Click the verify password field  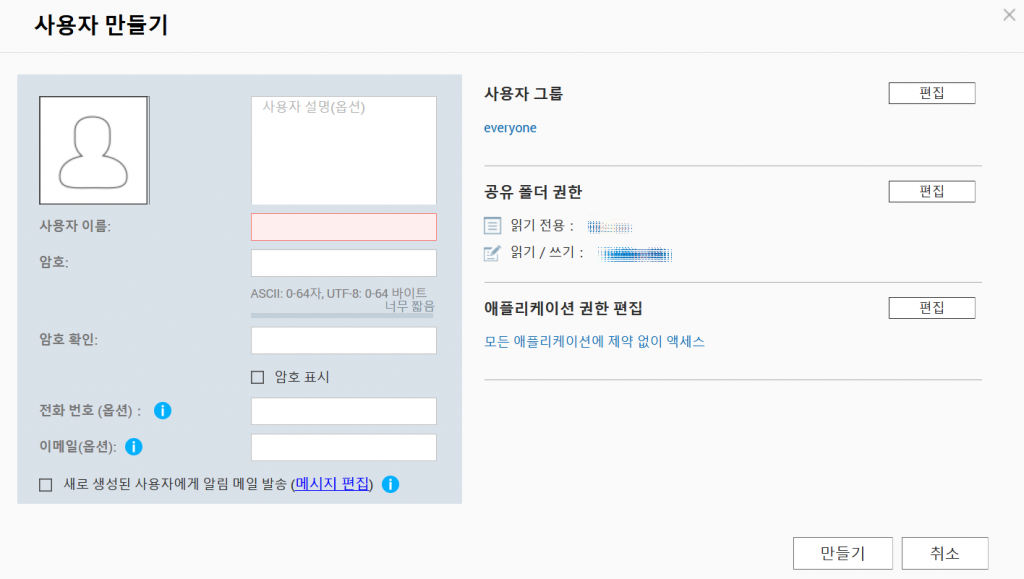click(344, 341)
